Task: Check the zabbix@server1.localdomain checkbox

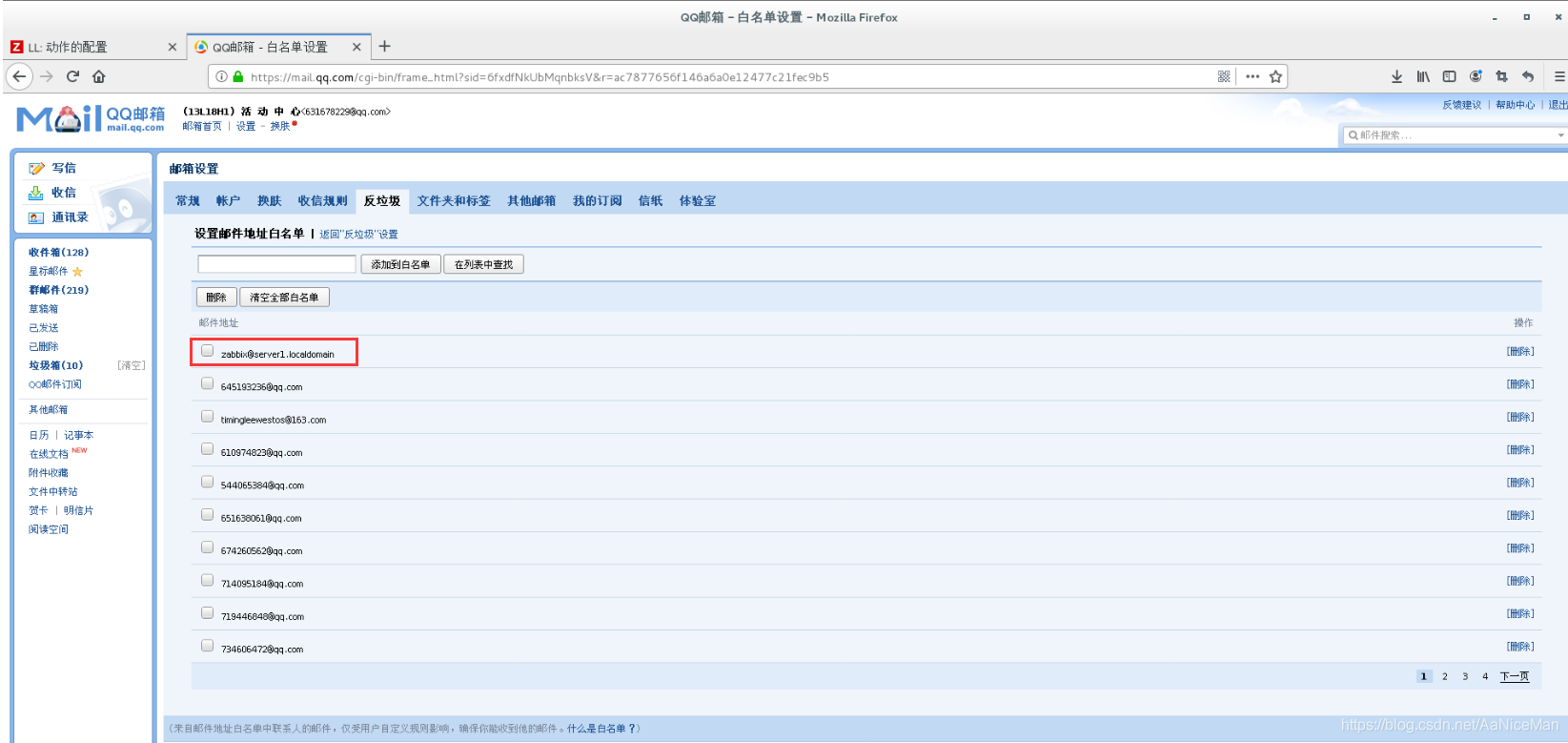Action: pyautogui.click(x=207, y=351)
